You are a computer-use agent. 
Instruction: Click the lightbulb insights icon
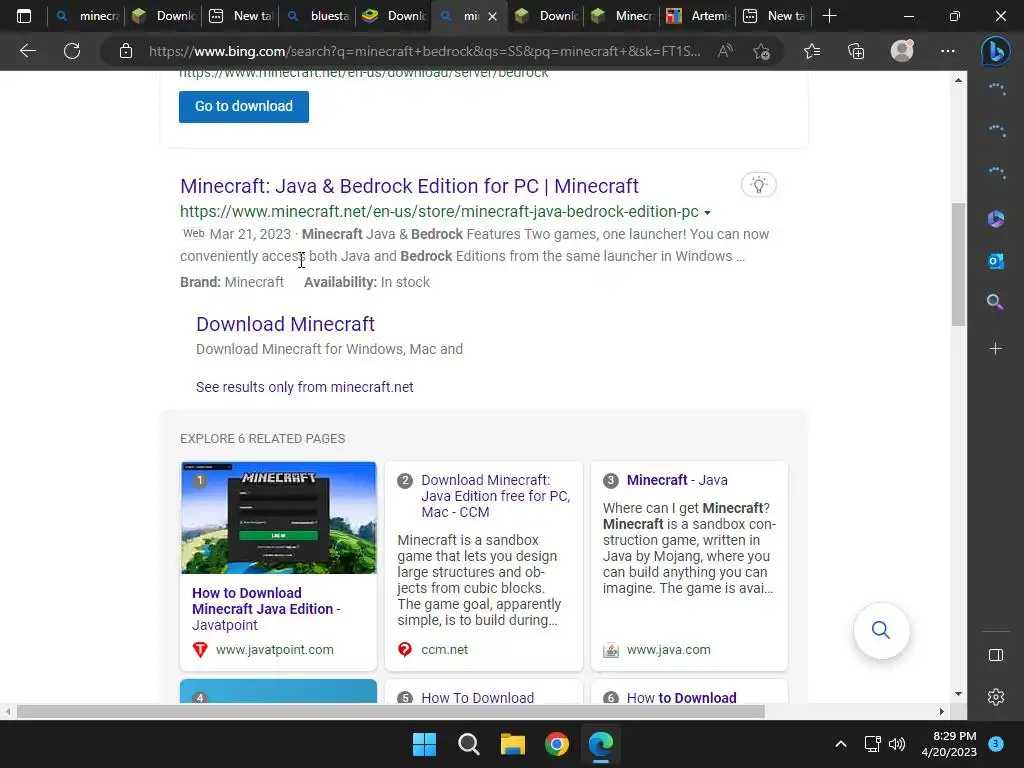[758, 185]
